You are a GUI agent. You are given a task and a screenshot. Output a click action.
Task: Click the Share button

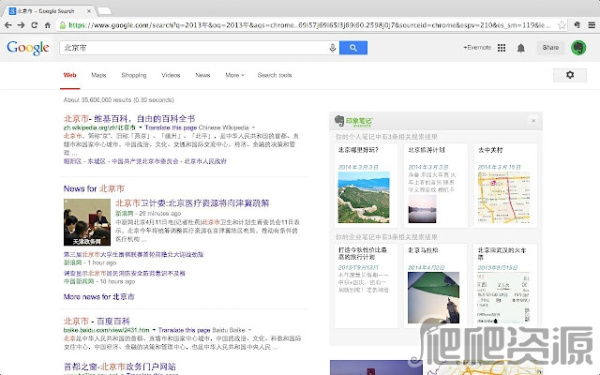click(x=551, y=47)
